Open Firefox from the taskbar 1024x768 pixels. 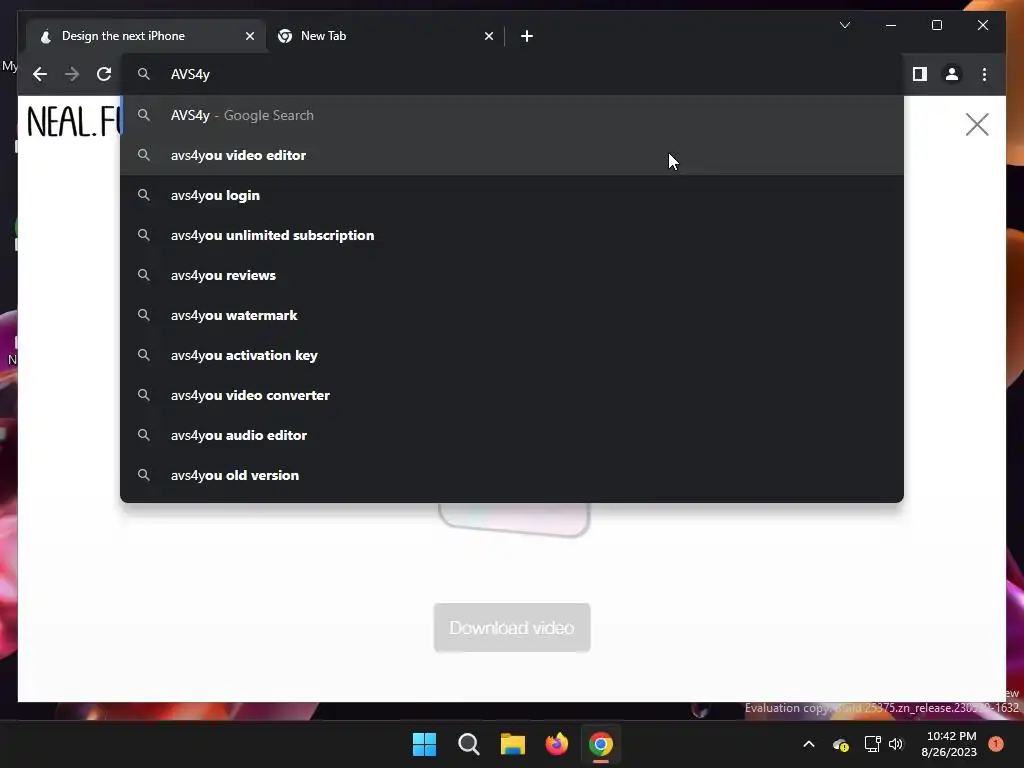pyautogui.click(x=556, y=744)
